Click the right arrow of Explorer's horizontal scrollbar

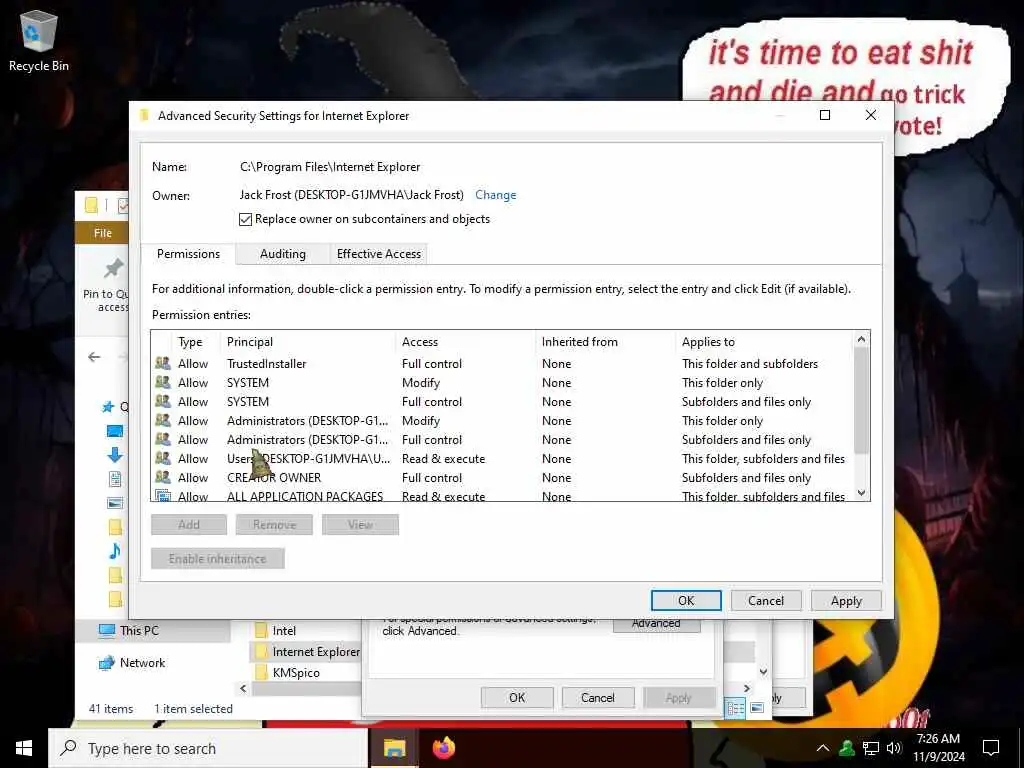[747, 688]
